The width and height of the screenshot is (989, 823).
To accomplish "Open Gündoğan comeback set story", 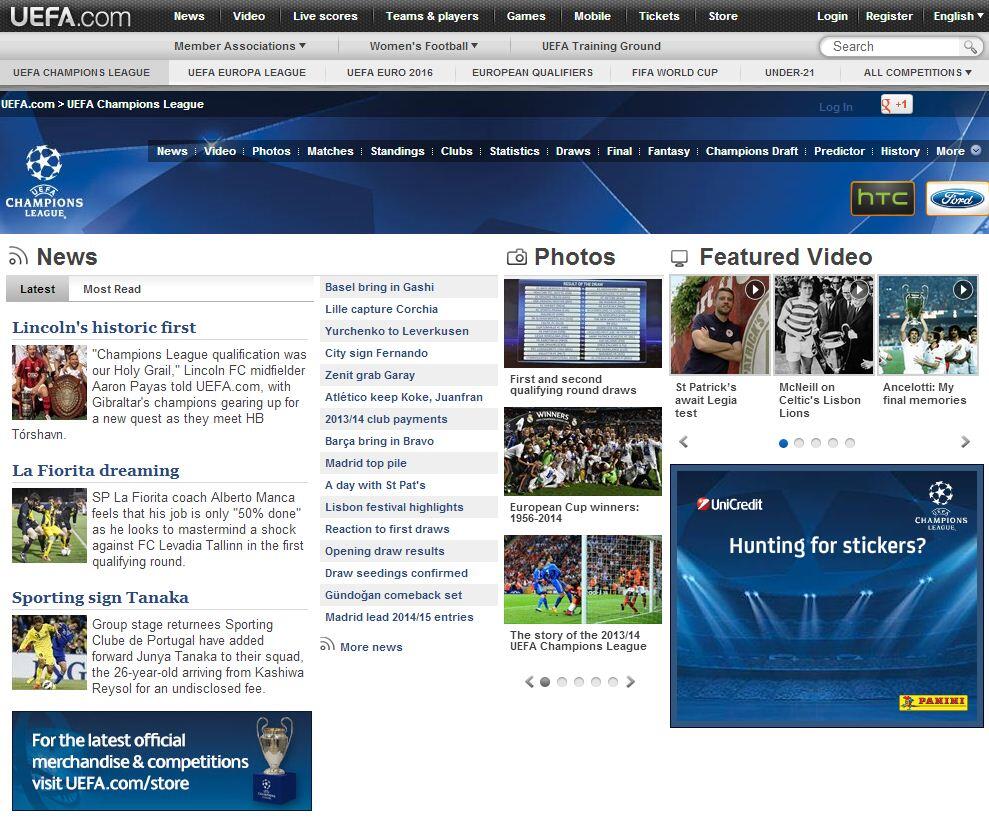I will coord(393,595).
